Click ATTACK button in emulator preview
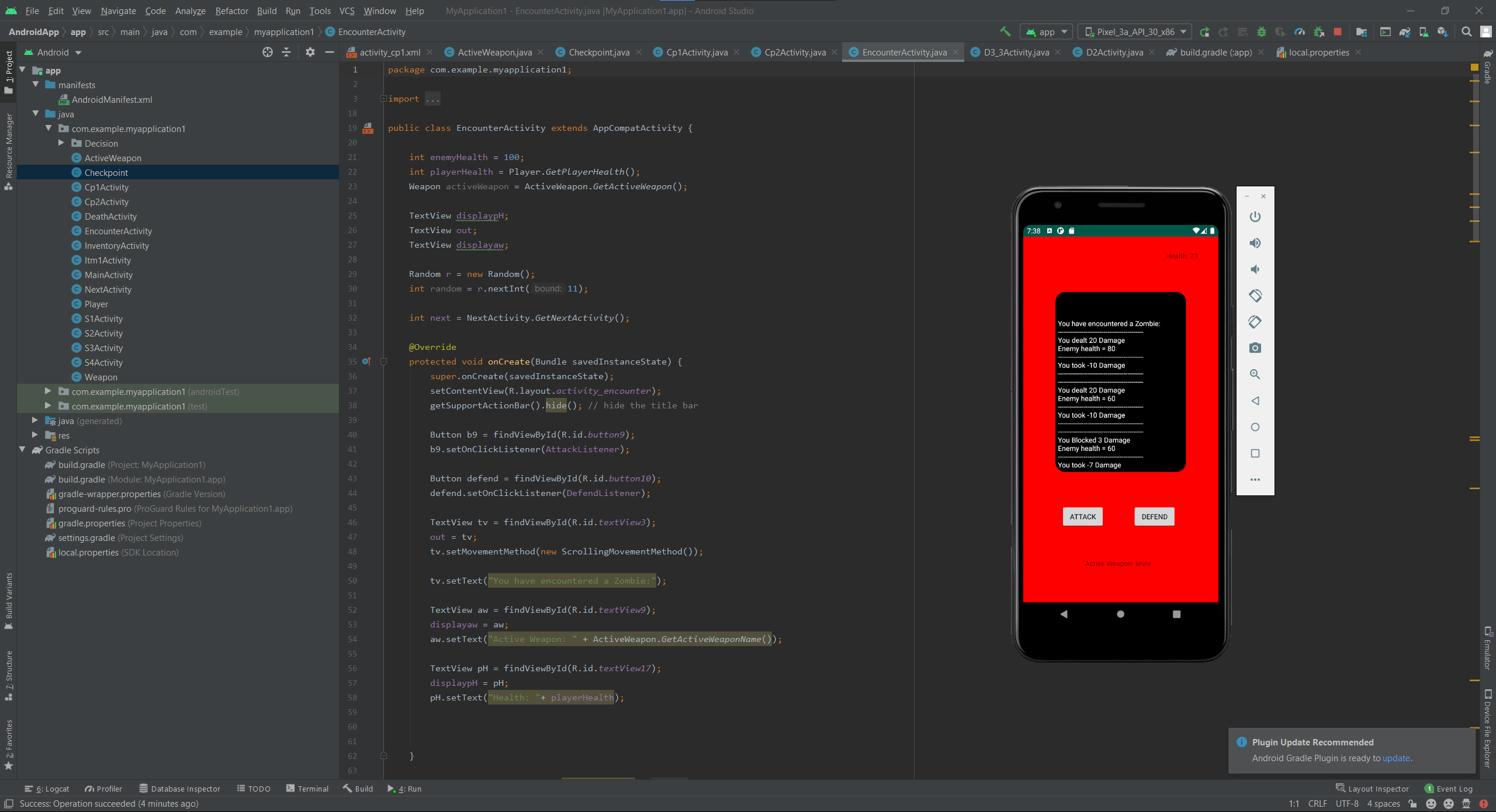Screen dimensions: 1496x812 click(1083, 516)
